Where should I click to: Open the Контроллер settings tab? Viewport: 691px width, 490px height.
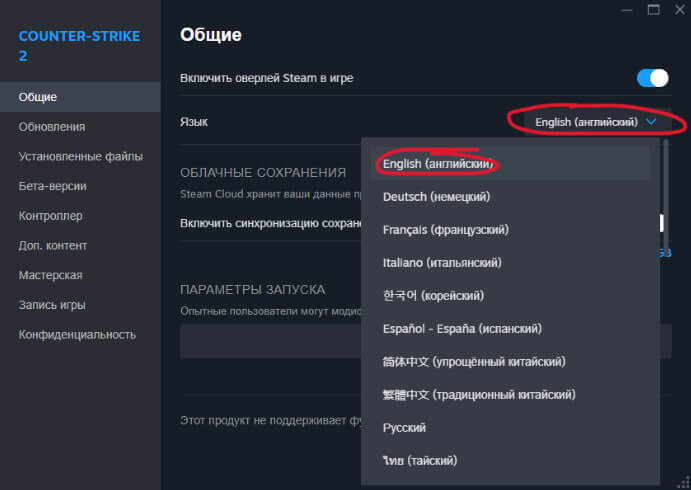pyautogui.click(x=50, y=215)
